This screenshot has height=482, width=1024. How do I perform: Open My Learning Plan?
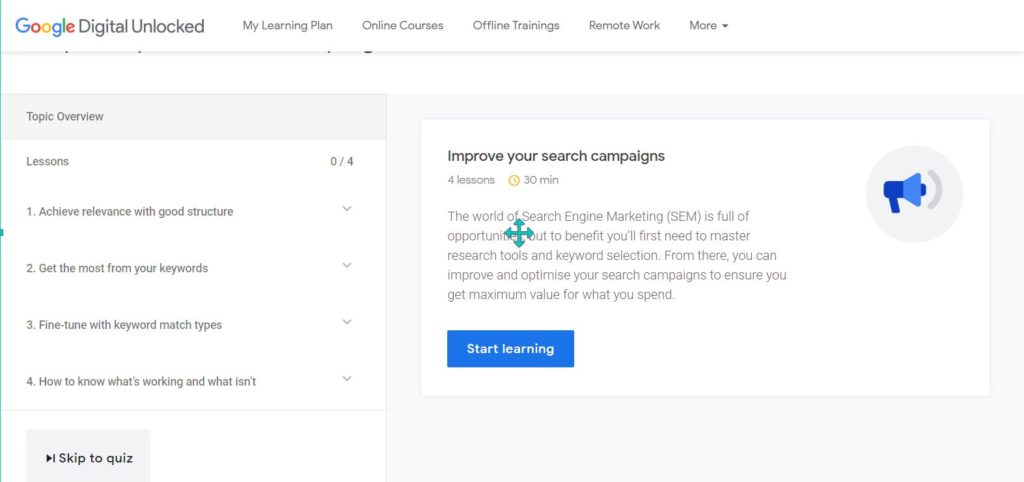[x=287, y=25]
